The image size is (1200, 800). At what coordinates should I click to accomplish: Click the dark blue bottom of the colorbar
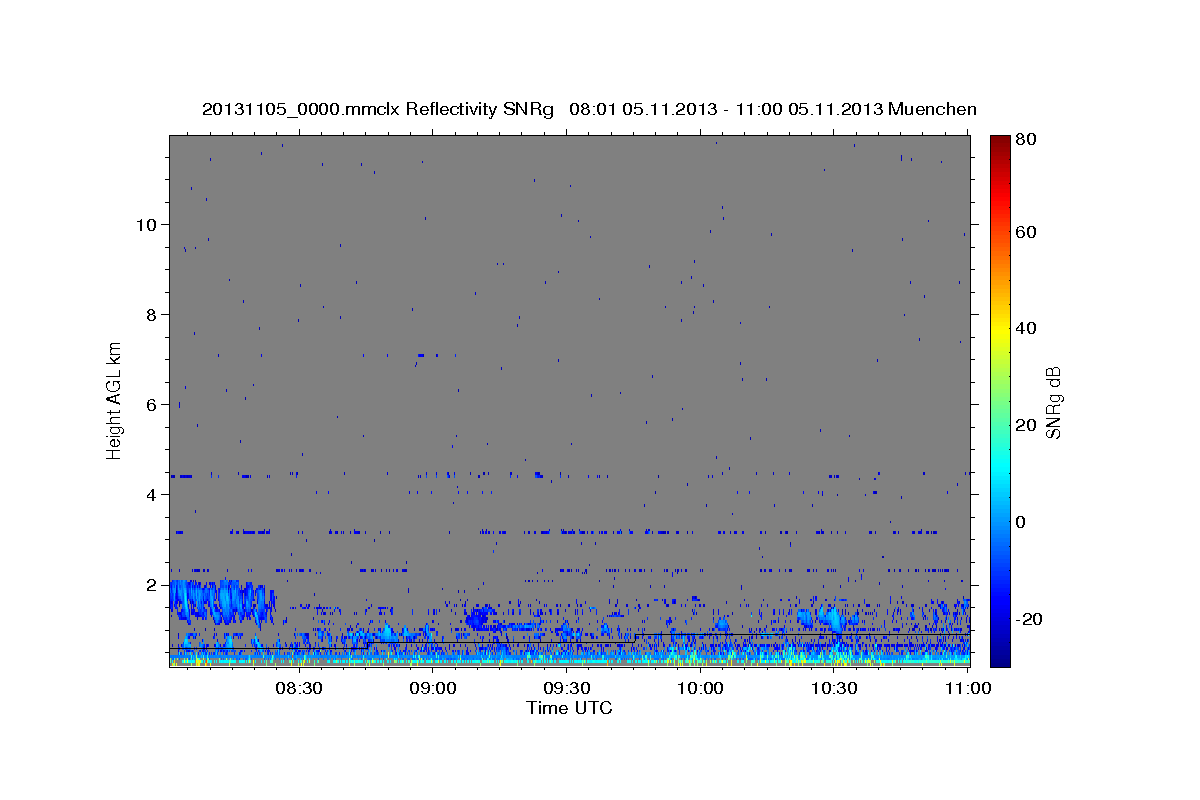coord(1000,655)
